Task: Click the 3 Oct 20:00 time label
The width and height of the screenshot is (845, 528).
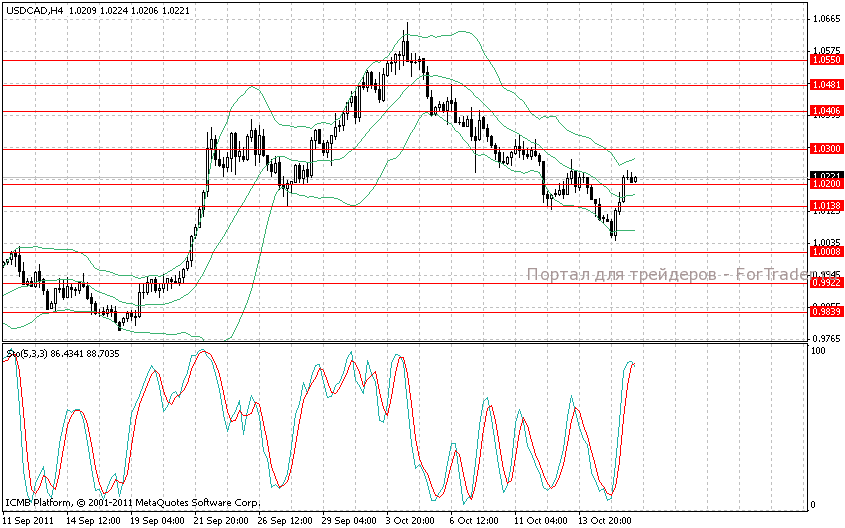Action: tap(410, 520)
